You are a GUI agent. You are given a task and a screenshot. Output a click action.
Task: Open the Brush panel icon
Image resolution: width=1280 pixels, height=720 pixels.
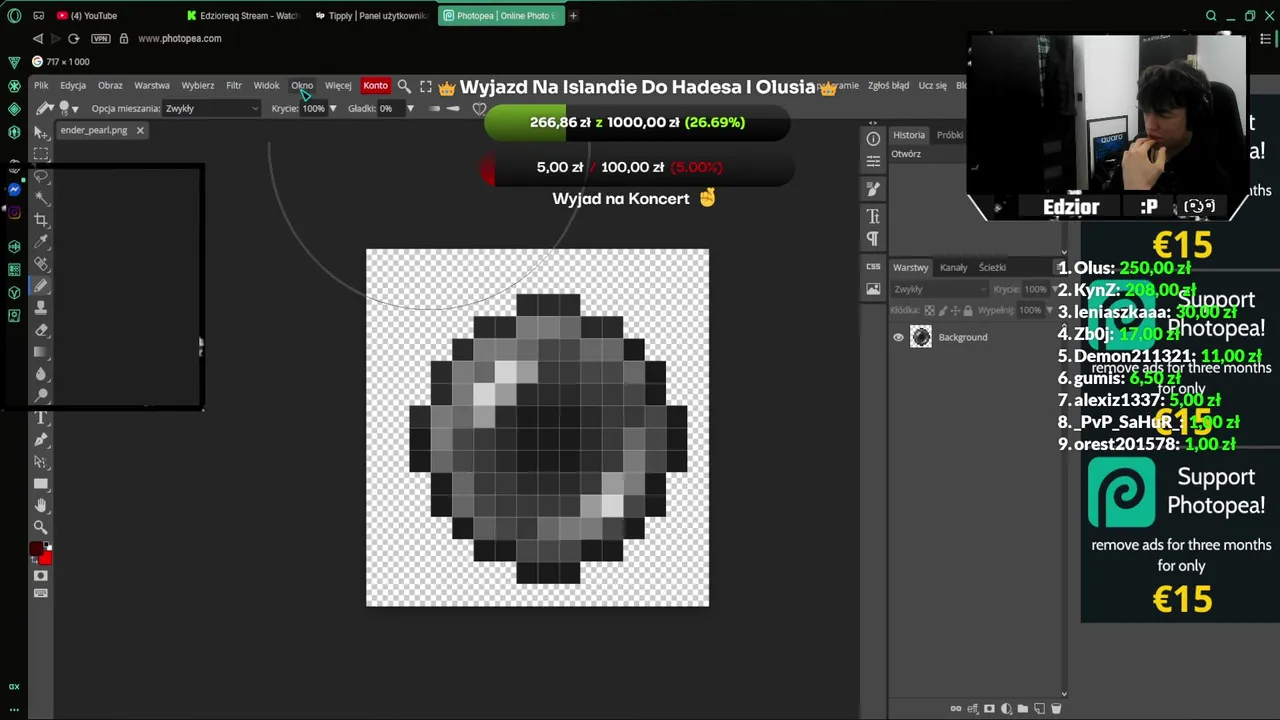[873, 188]
